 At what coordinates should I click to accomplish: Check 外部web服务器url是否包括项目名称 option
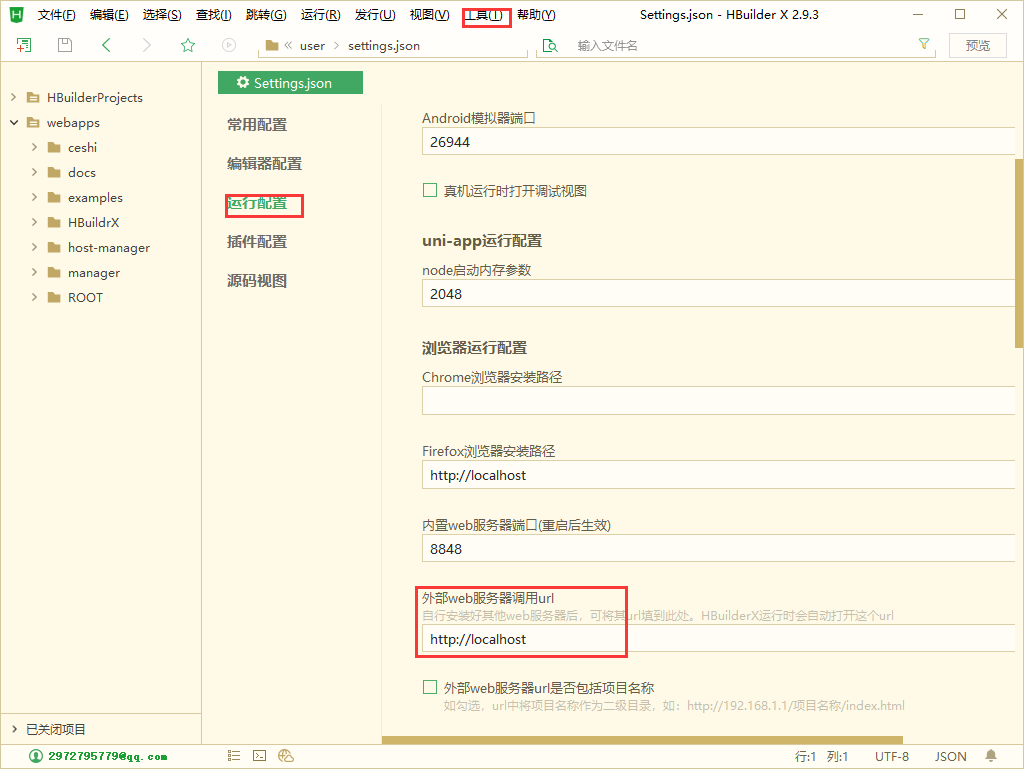(x=430, y=687)
